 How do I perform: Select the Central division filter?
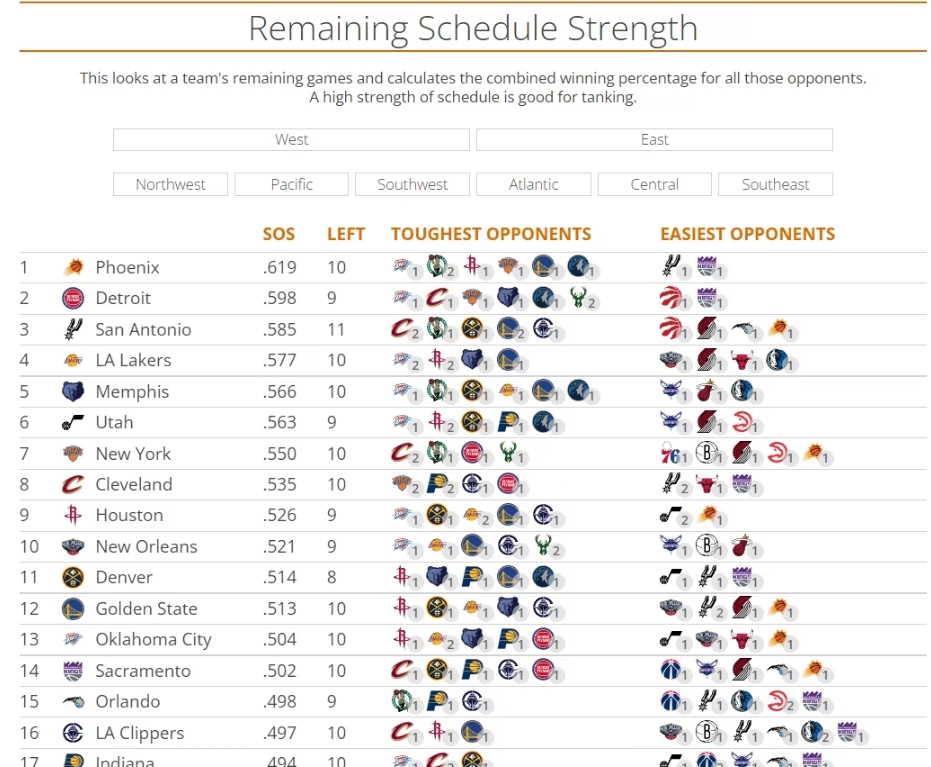tap(654, 185)
